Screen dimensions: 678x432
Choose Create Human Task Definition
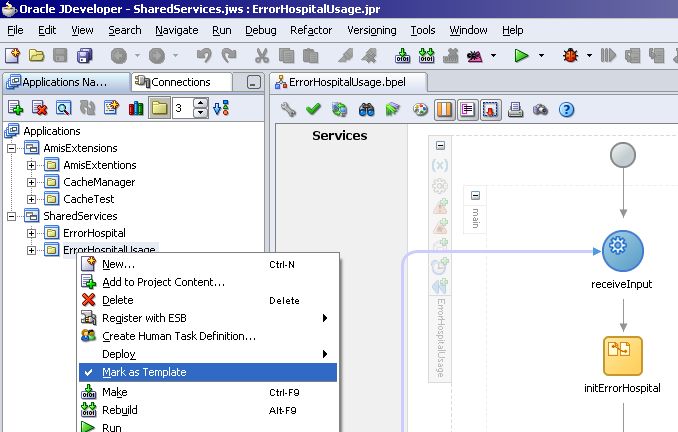coord(179,336)
